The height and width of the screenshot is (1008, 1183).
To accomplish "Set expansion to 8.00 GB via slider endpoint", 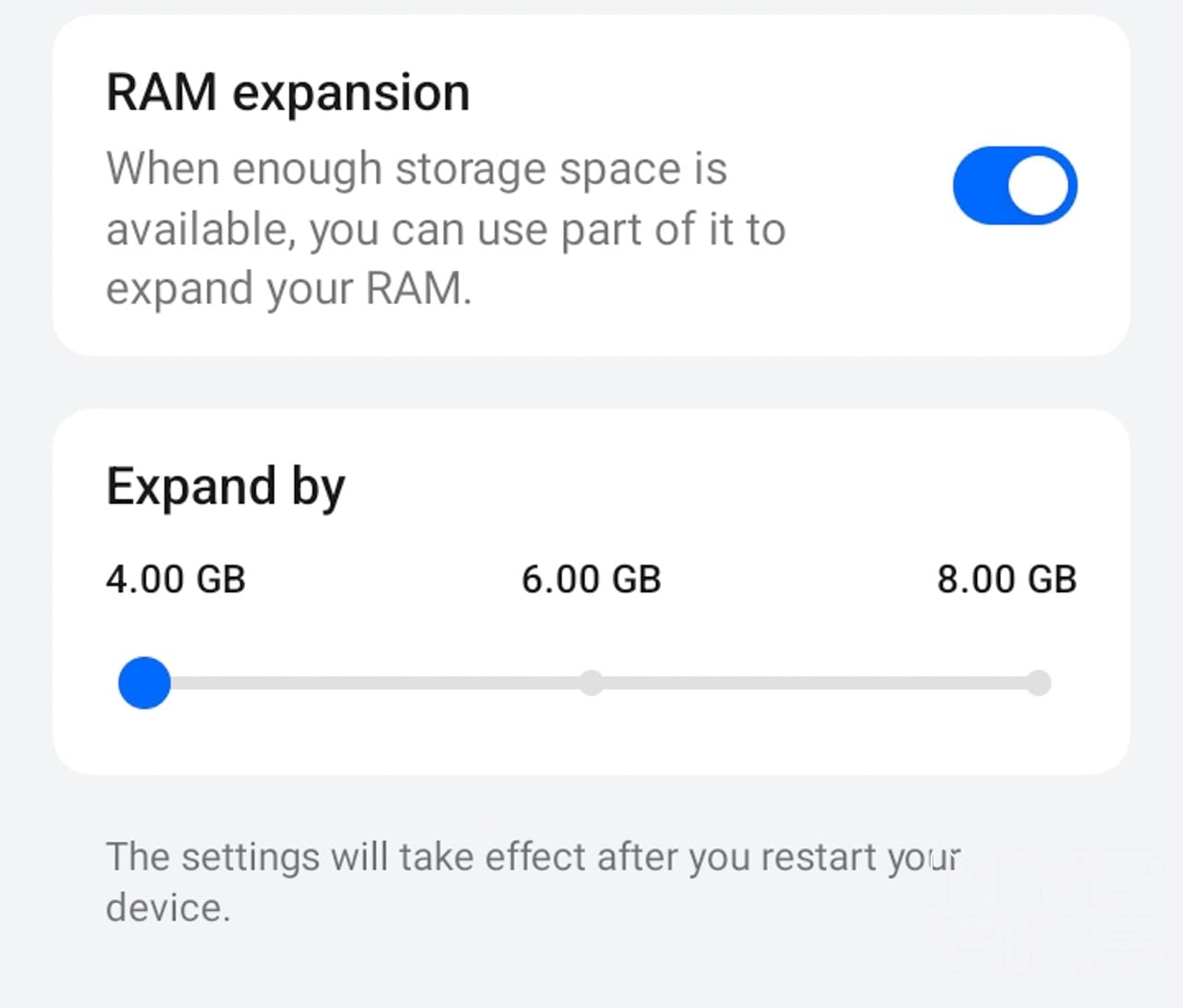I will (x=1040, y=684).
